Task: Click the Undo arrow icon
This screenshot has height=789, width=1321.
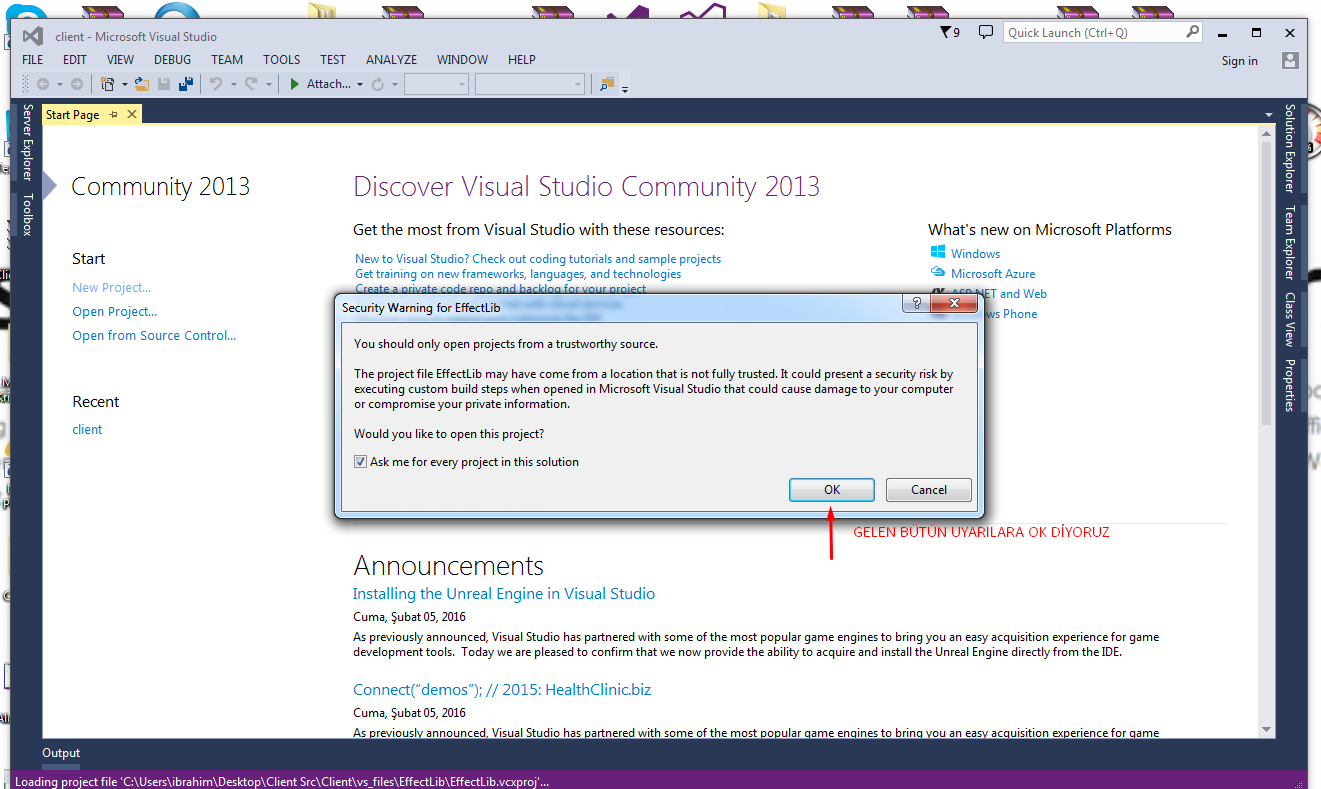Action: pyautogui.click(x=216, y=84)
